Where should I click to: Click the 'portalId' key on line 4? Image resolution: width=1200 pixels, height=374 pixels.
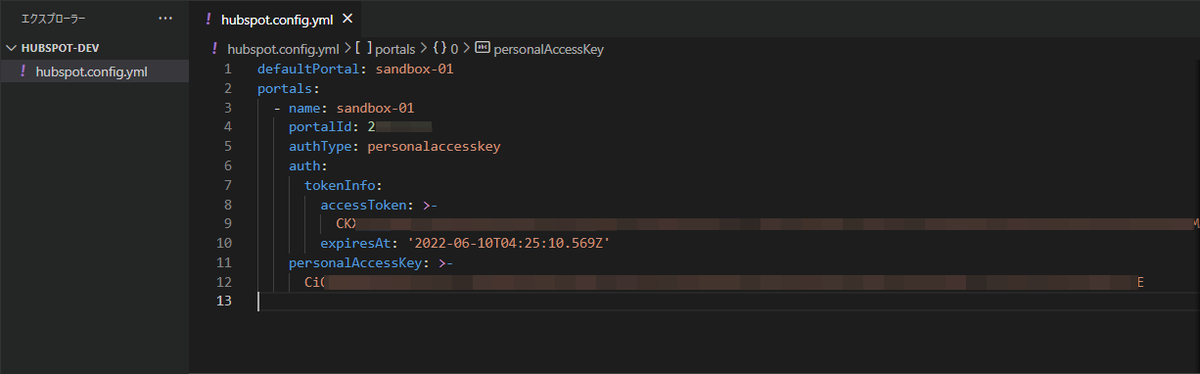point(320,127)
